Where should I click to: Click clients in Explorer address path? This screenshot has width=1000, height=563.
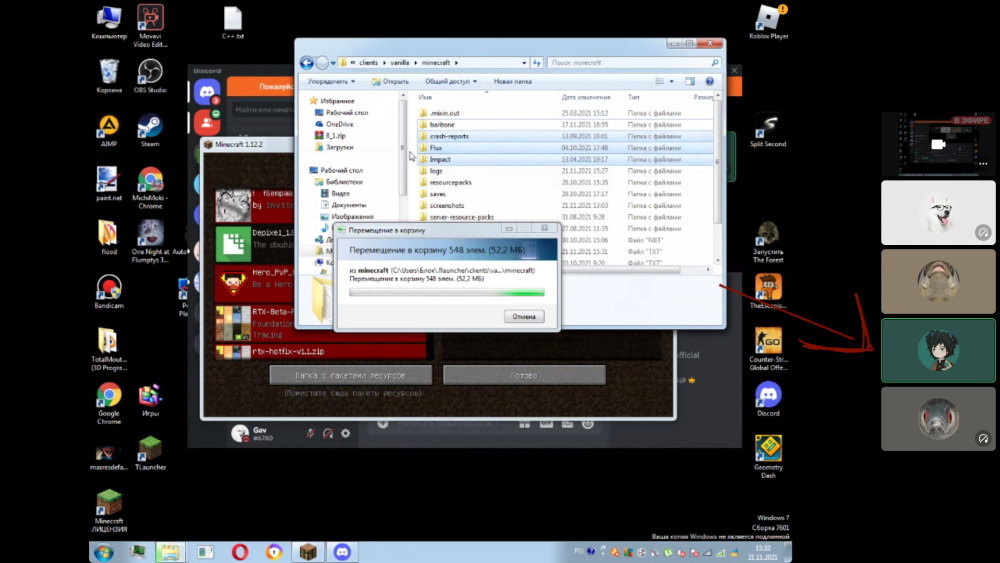369,62
